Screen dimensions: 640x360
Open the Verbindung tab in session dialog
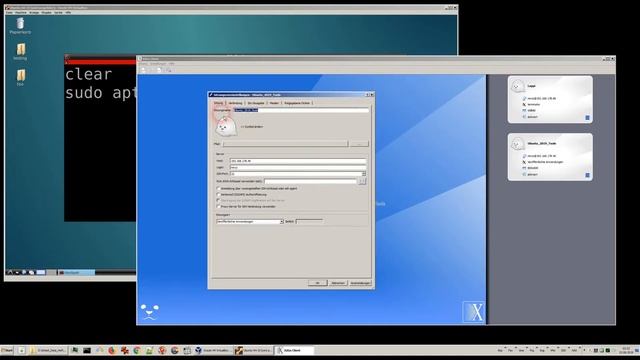(236, 103)
